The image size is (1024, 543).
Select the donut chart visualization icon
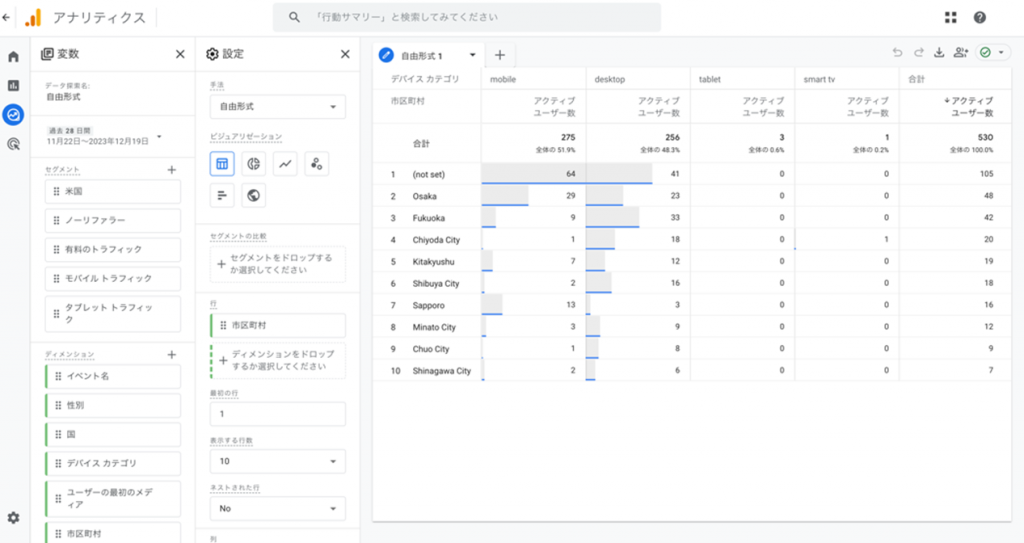253,164
